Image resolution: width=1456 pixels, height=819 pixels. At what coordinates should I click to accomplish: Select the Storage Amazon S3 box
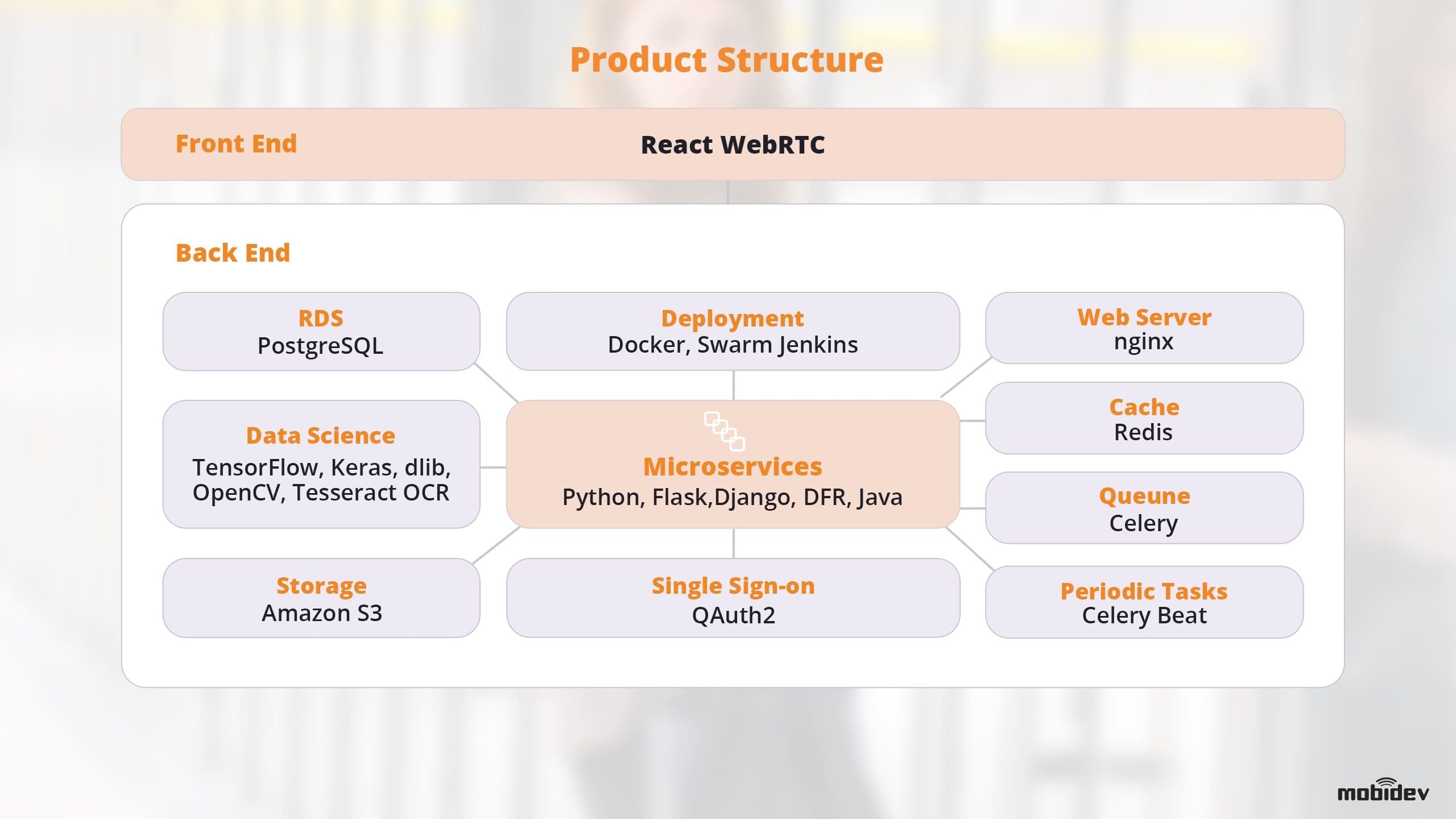click(321, 598)
